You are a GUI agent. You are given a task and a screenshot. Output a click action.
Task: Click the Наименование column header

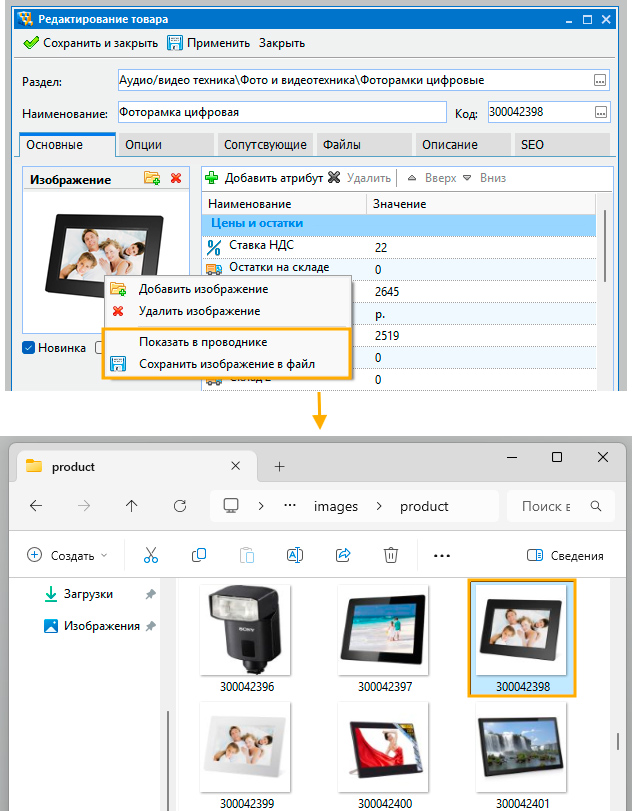click(x=284, y=204)
